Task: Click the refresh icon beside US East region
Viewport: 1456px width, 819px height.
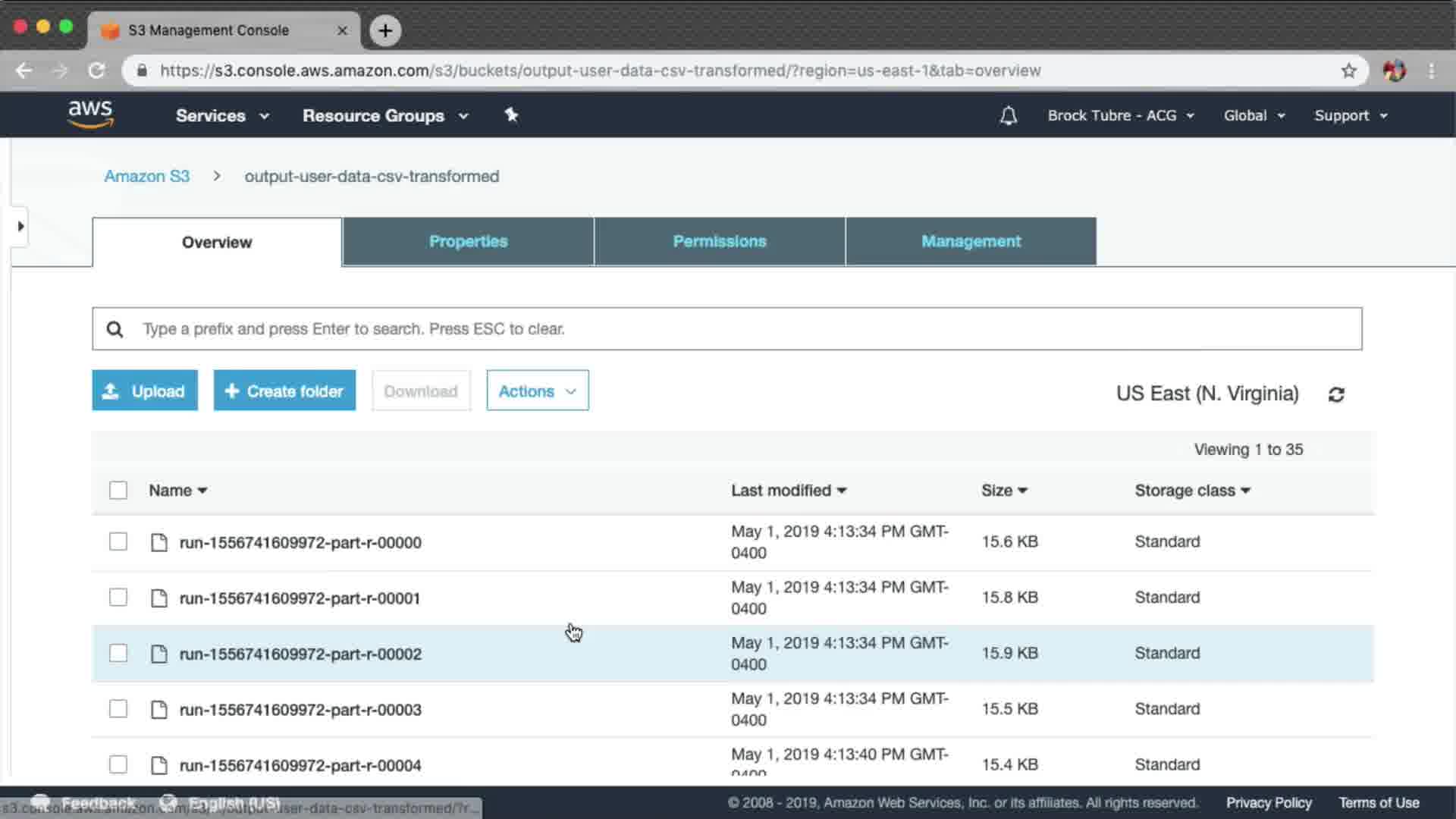Action: click(x=1336, y=394)
